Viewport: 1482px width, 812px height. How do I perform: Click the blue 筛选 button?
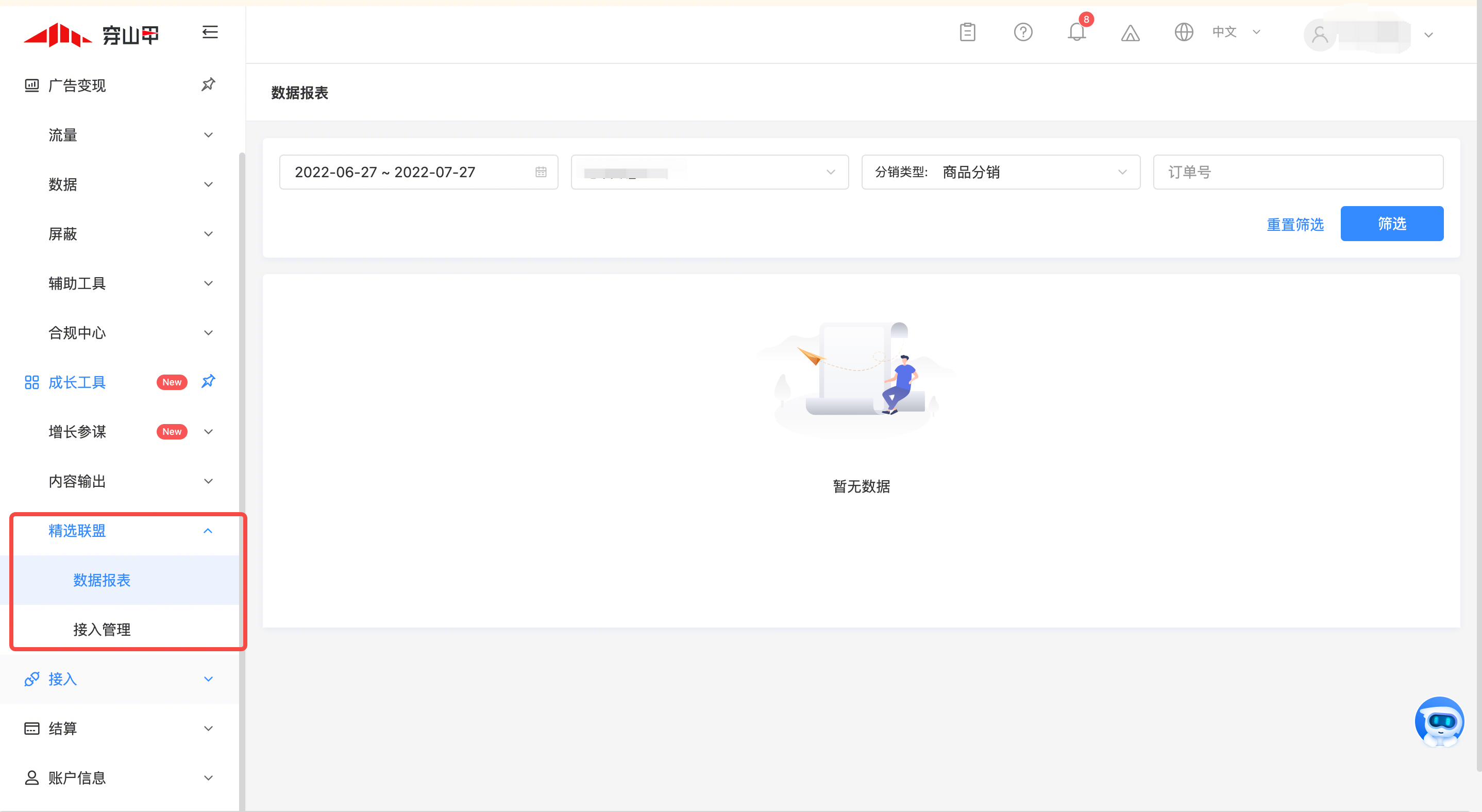[1391, 224]
